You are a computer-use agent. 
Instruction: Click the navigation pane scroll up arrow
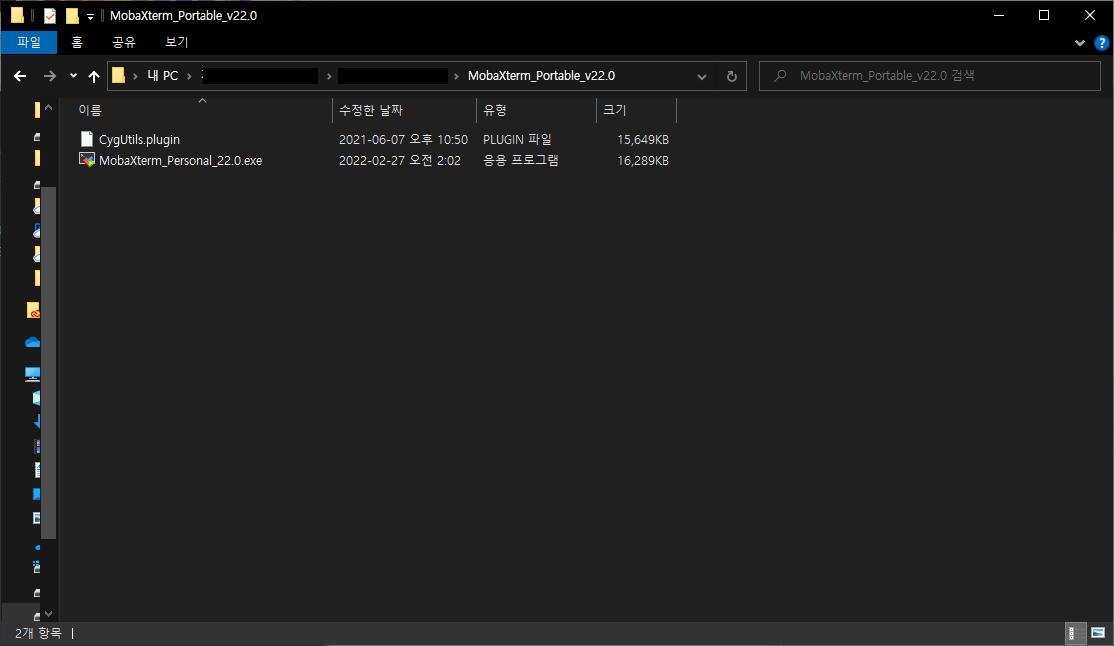(48, 108)
